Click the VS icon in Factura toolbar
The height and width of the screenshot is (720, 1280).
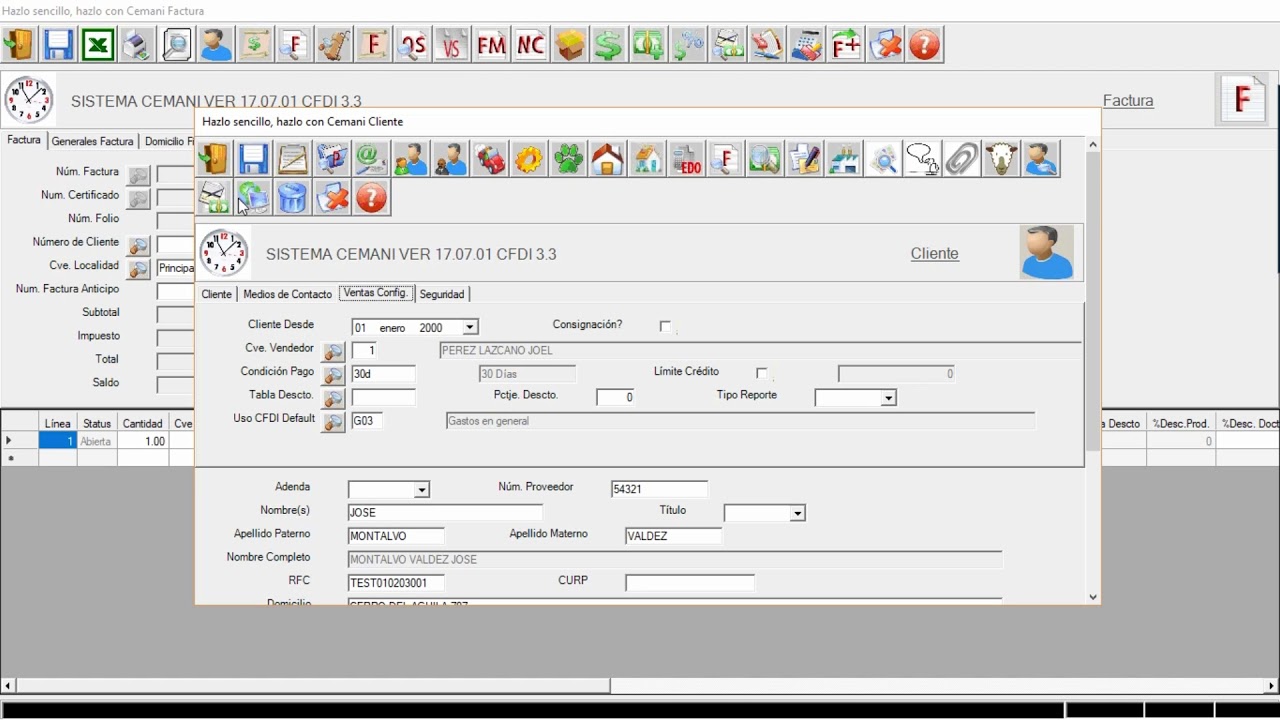pyautogui.click(x=452, y=45)
